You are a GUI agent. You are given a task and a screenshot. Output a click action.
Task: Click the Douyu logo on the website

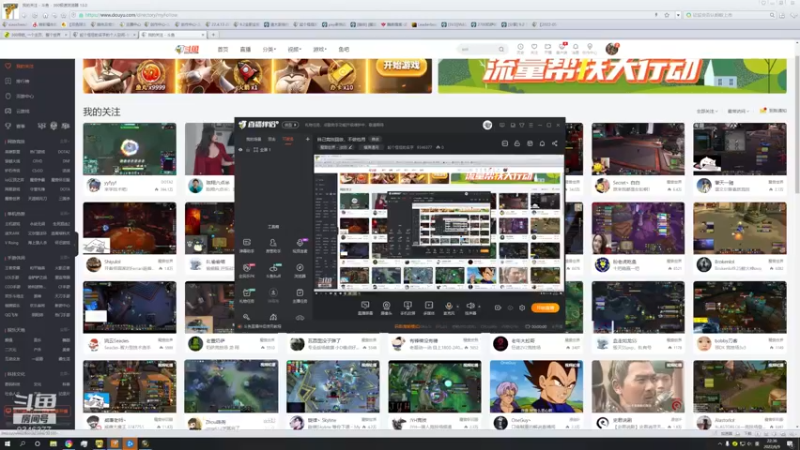[x=187, y=49]
